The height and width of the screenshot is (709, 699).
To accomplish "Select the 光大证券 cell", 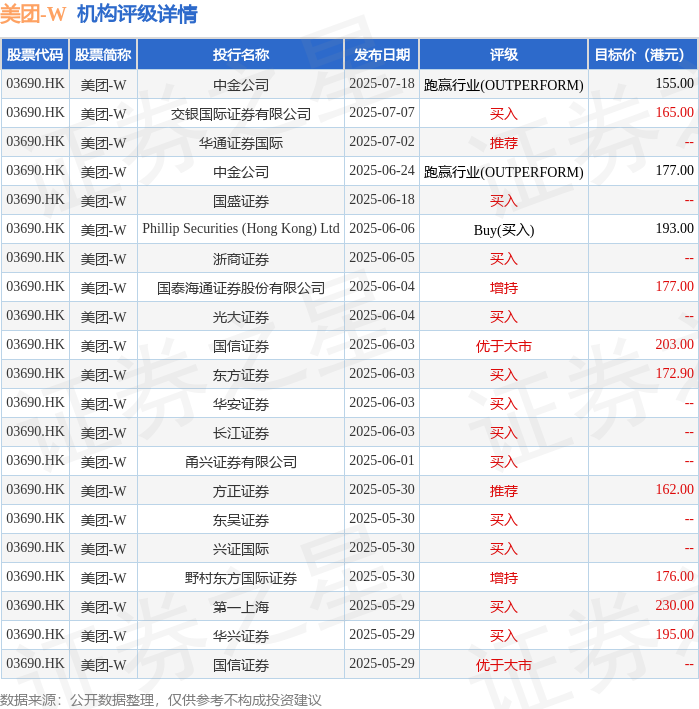I will (x=241, y=317).
